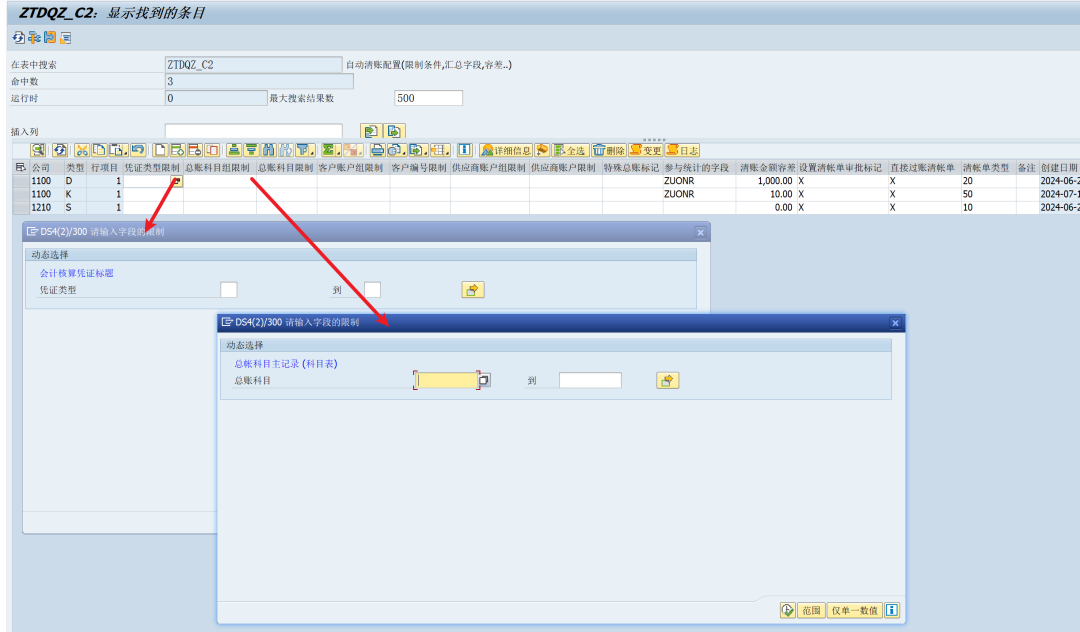Click the 仅单一数值 single values button
Image resolution: width=1080 pixels, height=632 pixels.
pos(854,610)
